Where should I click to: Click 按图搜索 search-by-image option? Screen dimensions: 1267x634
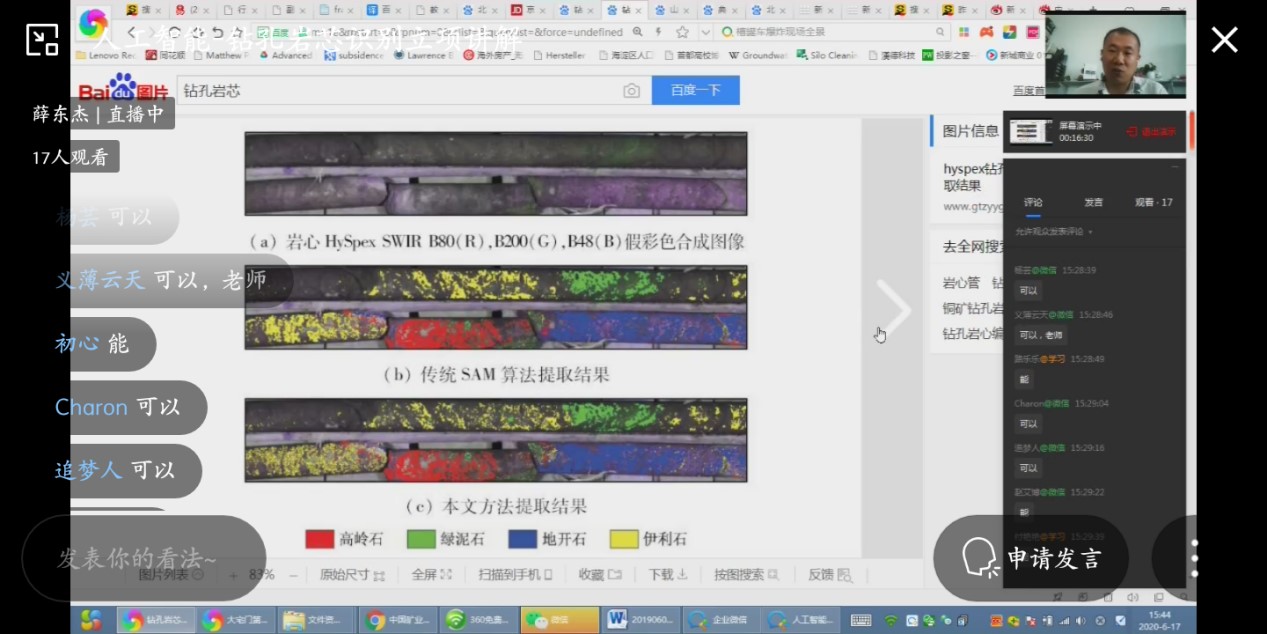click(x=747, y=575)
